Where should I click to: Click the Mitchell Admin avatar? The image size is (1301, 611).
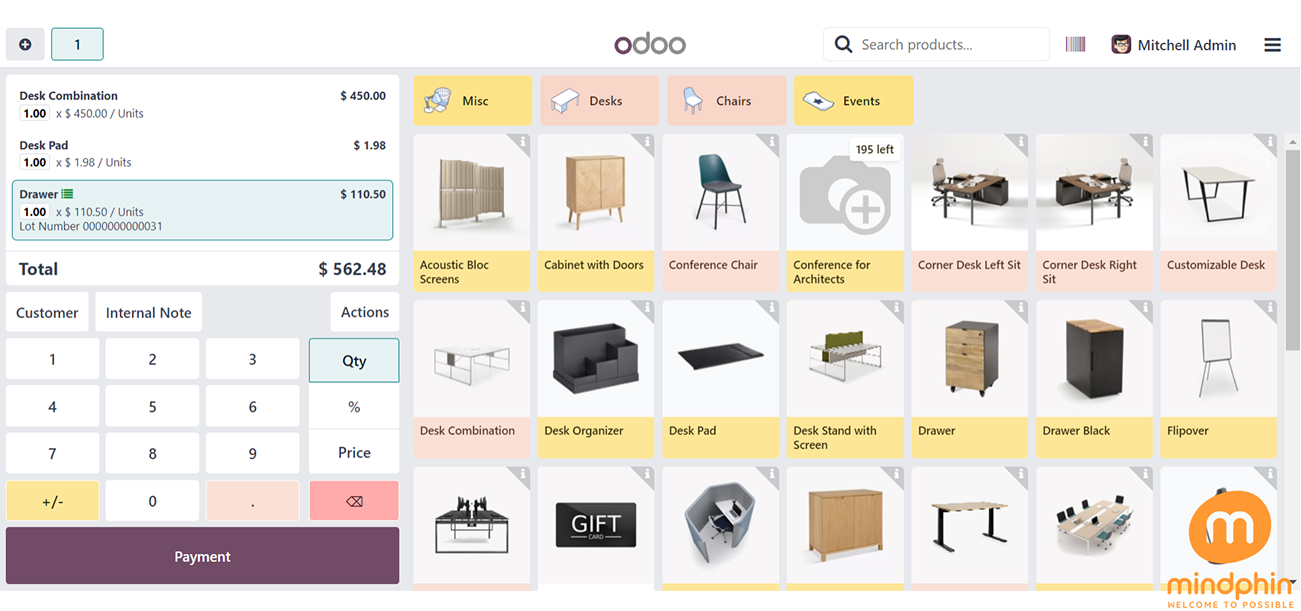[x=1121, y=45]
